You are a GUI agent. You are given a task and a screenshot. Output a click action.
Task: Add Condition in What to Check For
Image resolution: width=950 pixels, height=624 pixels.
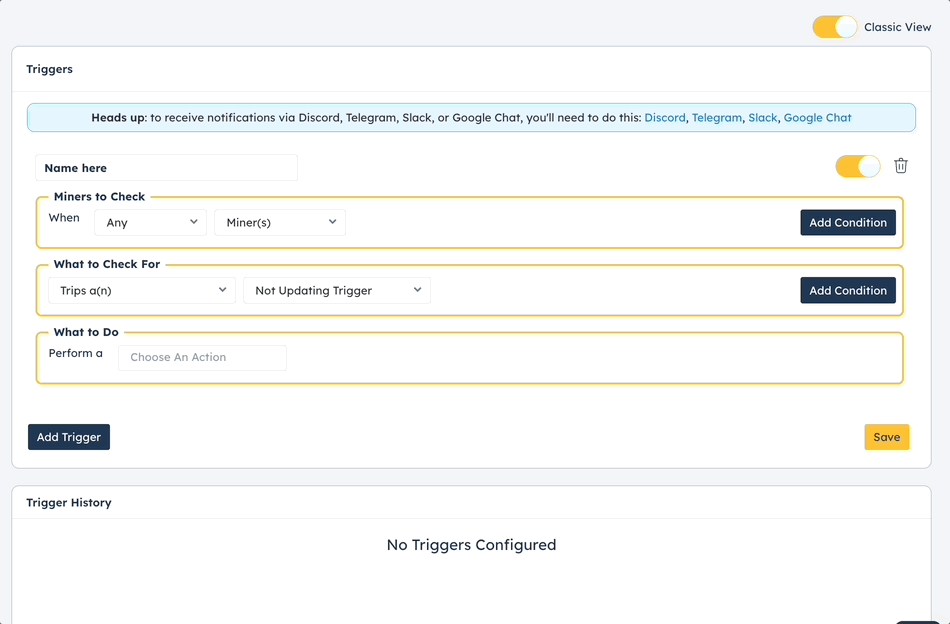pos(848,290)
